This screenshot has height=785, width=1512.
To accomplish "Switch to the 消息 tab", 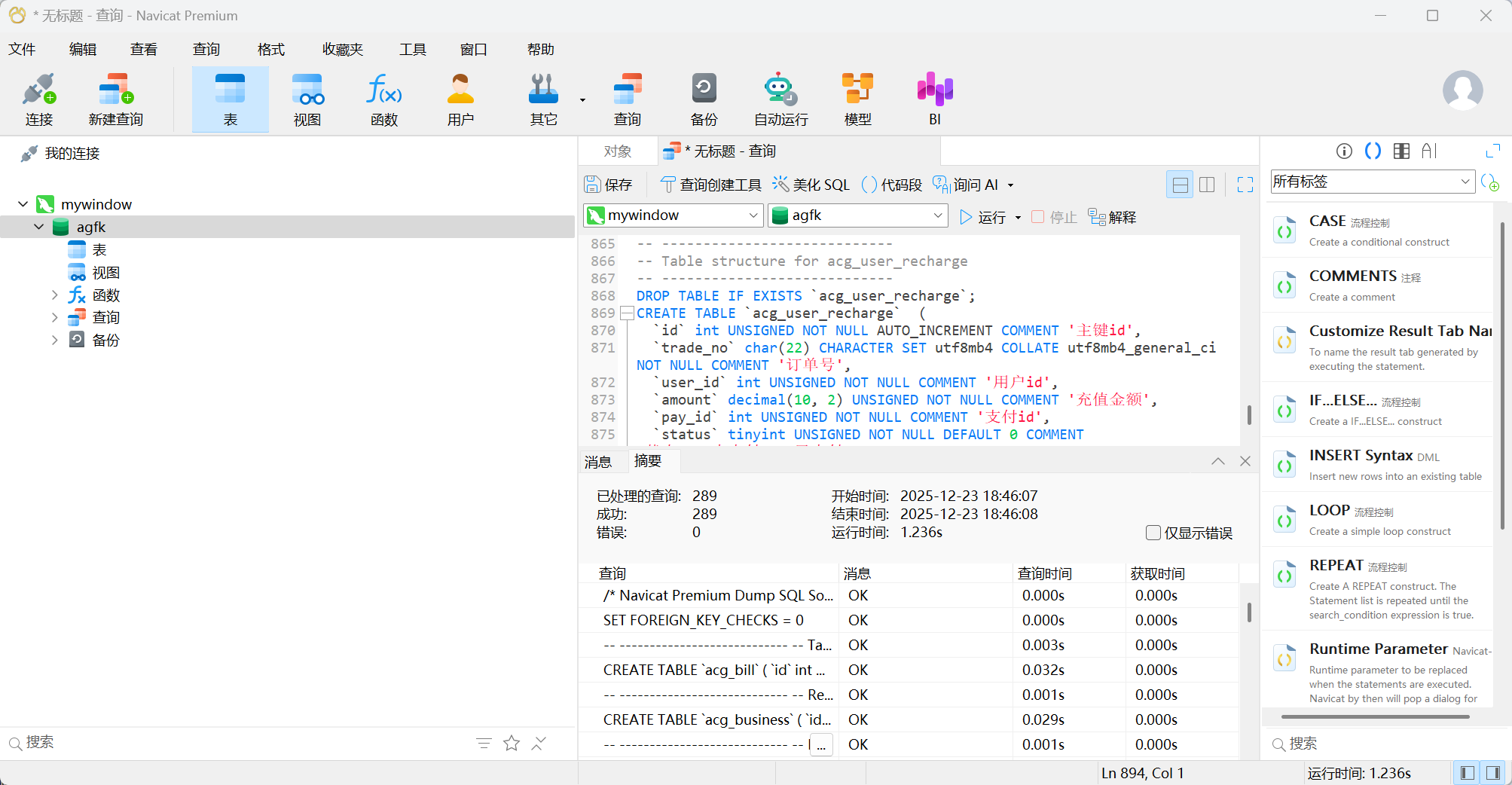I will 598,462.
